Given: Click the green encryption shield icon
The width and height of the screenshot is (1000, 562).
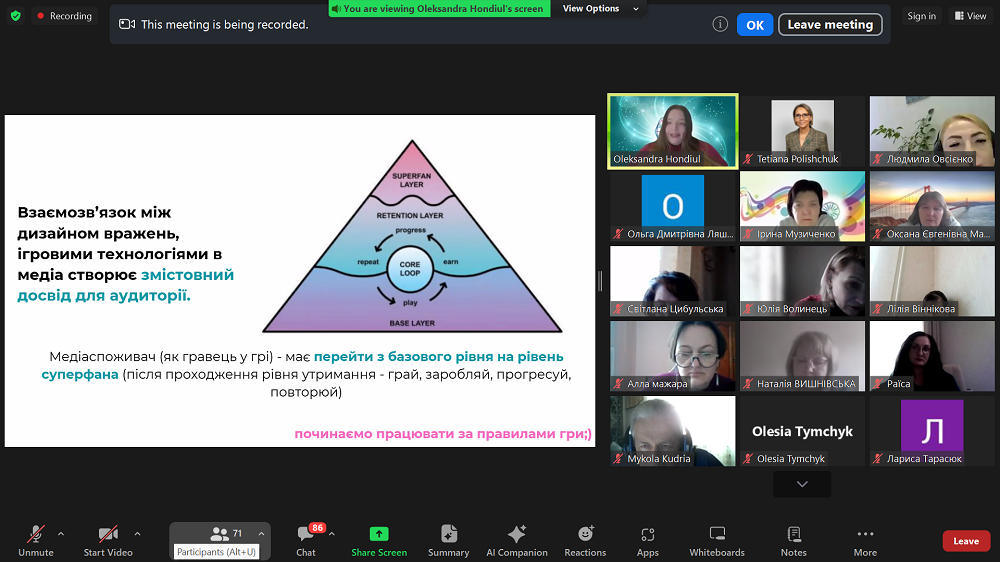Looking at the screenshot, I should coord(15,16).
